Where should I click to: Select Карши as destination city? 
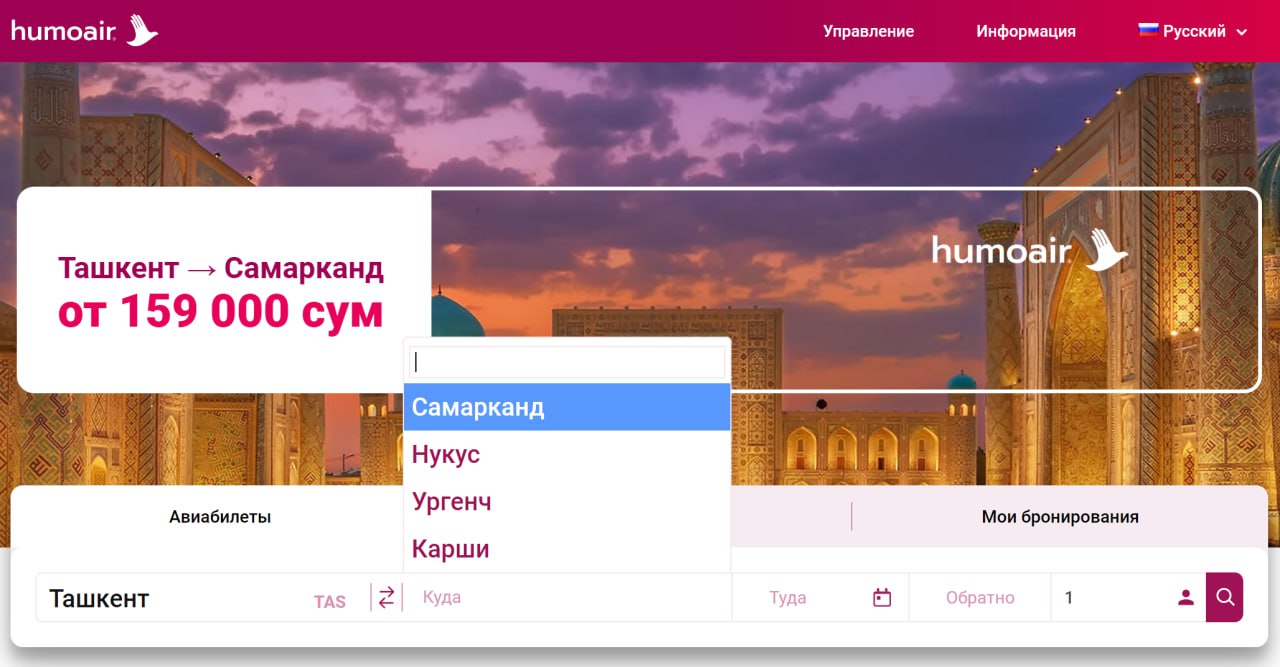point(566,548)
